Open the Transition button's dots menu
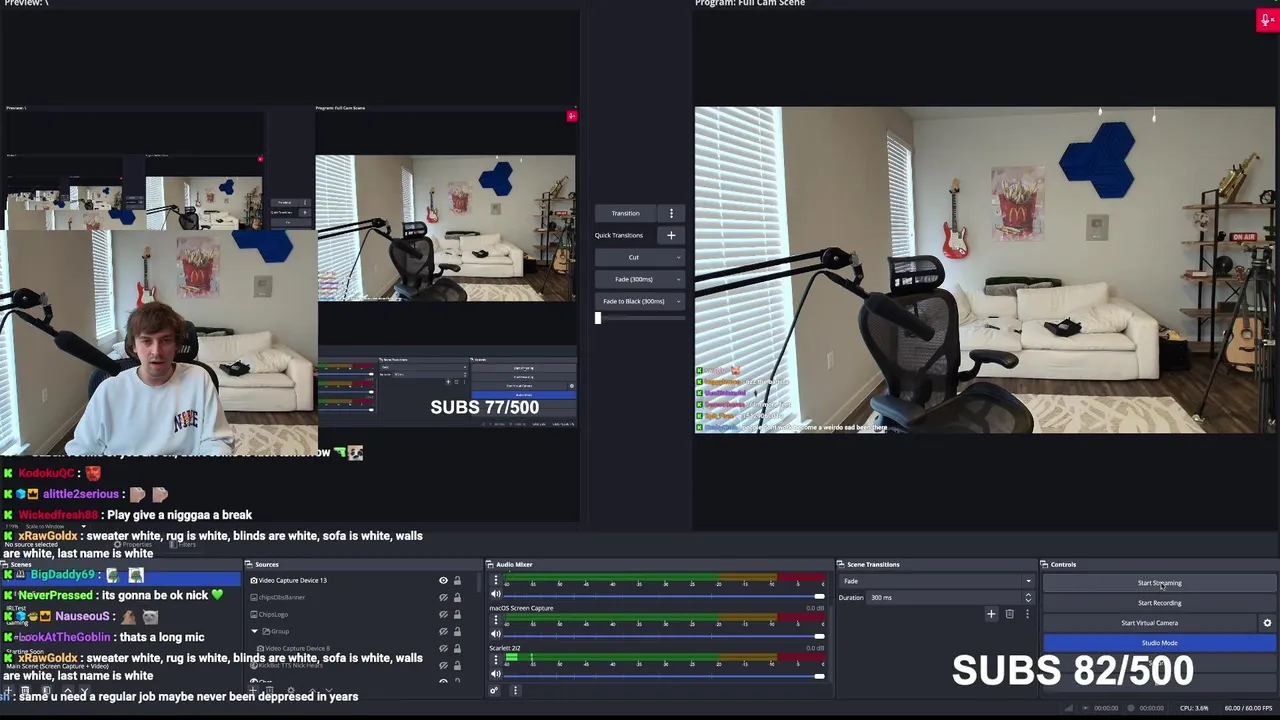This screenshot has width=1280, height=720. coord(671,213)
